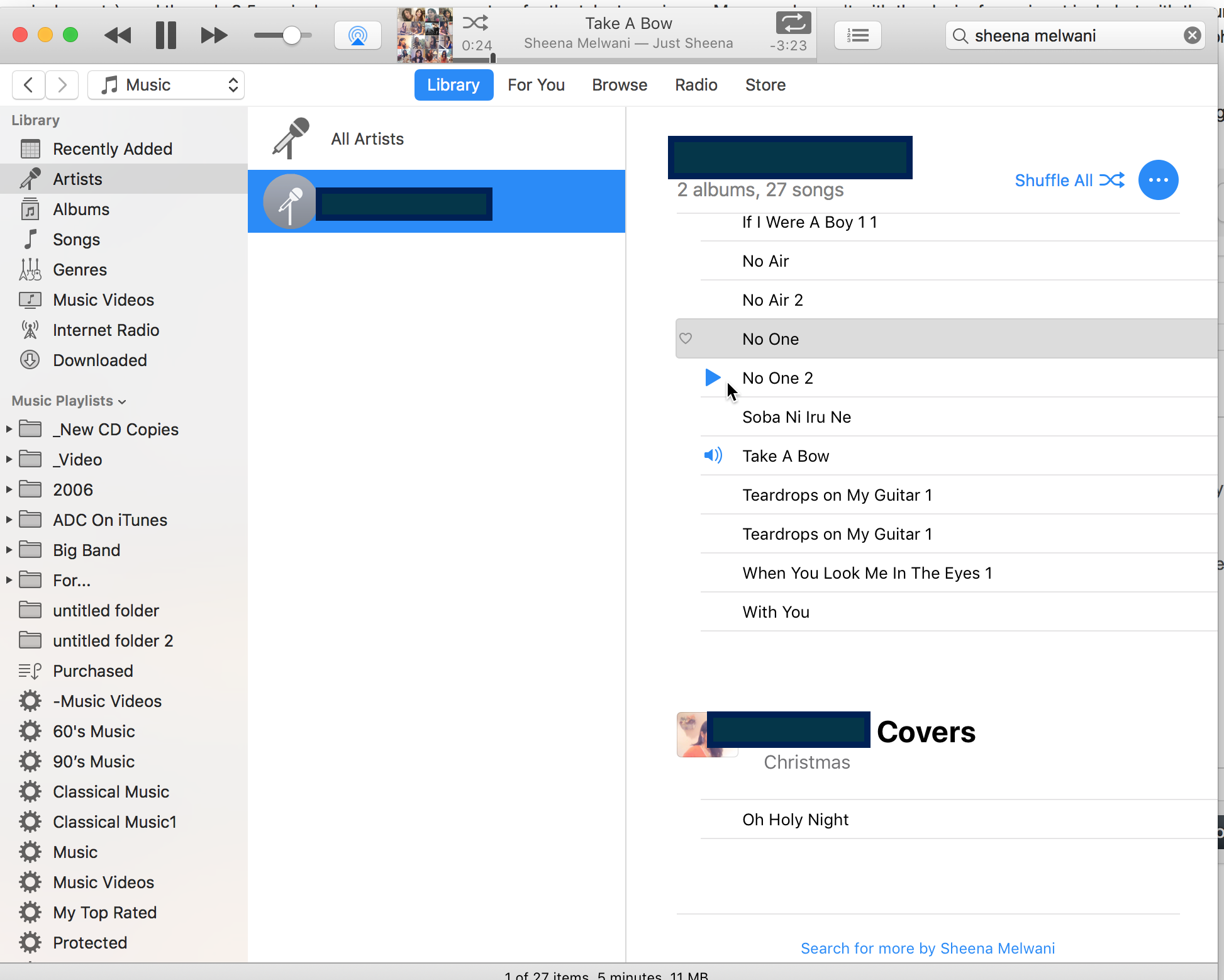Open the Store tab
The width and height of the screenshot is (1224, 980).
[x=765, y=85]
